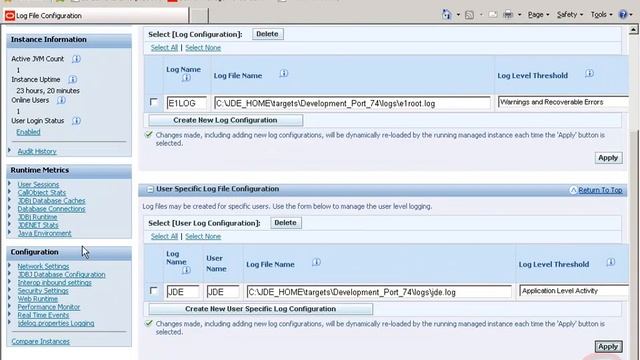Open Web Runtime link
640x360 pixels.
pyautogui.click(x=38, y=299)
